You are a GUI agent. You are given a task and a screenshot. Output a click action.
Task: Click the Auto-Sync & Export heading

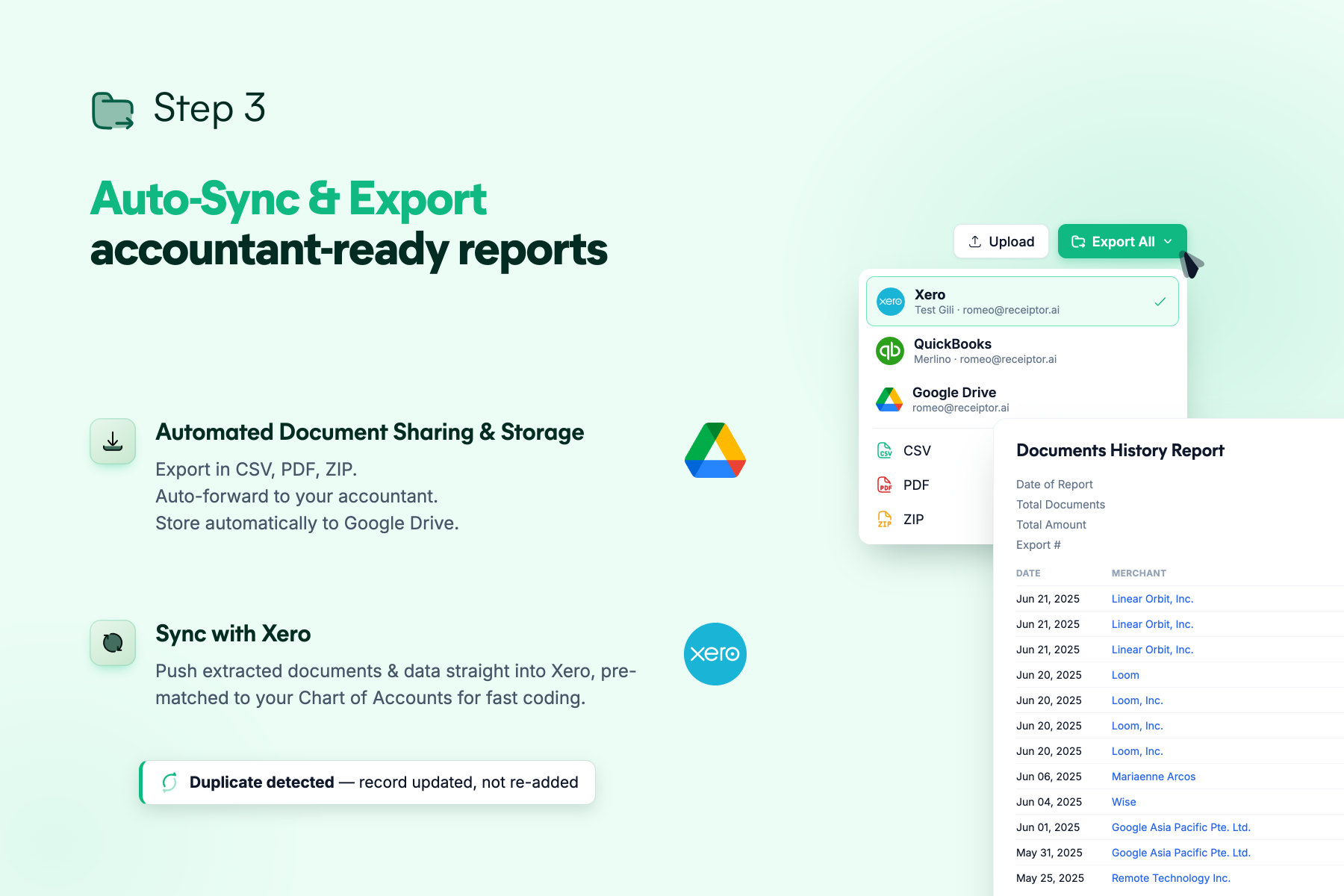point(288,199)
